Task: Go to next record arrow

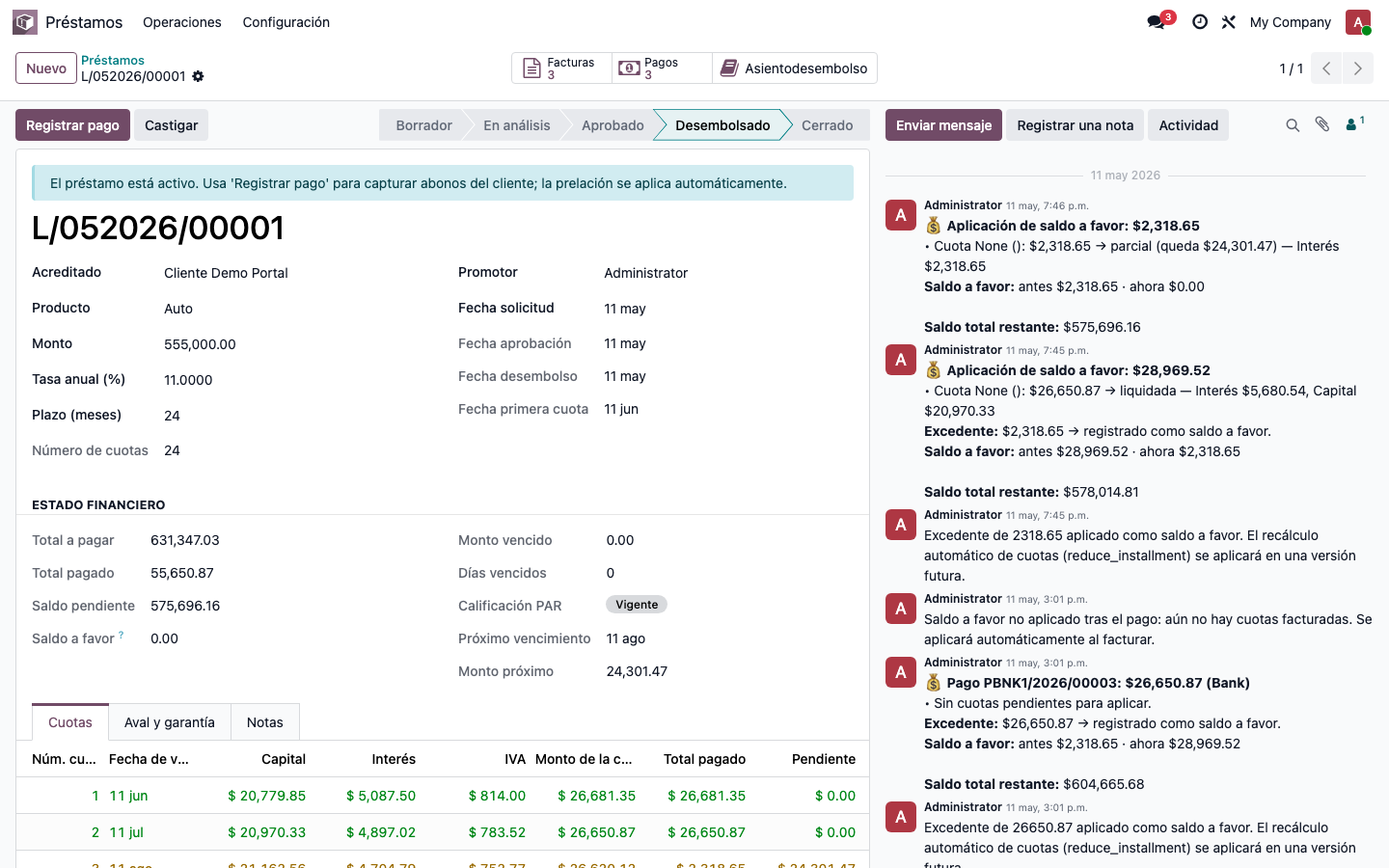Action: pyautogui.click(x=1358, y=68)
